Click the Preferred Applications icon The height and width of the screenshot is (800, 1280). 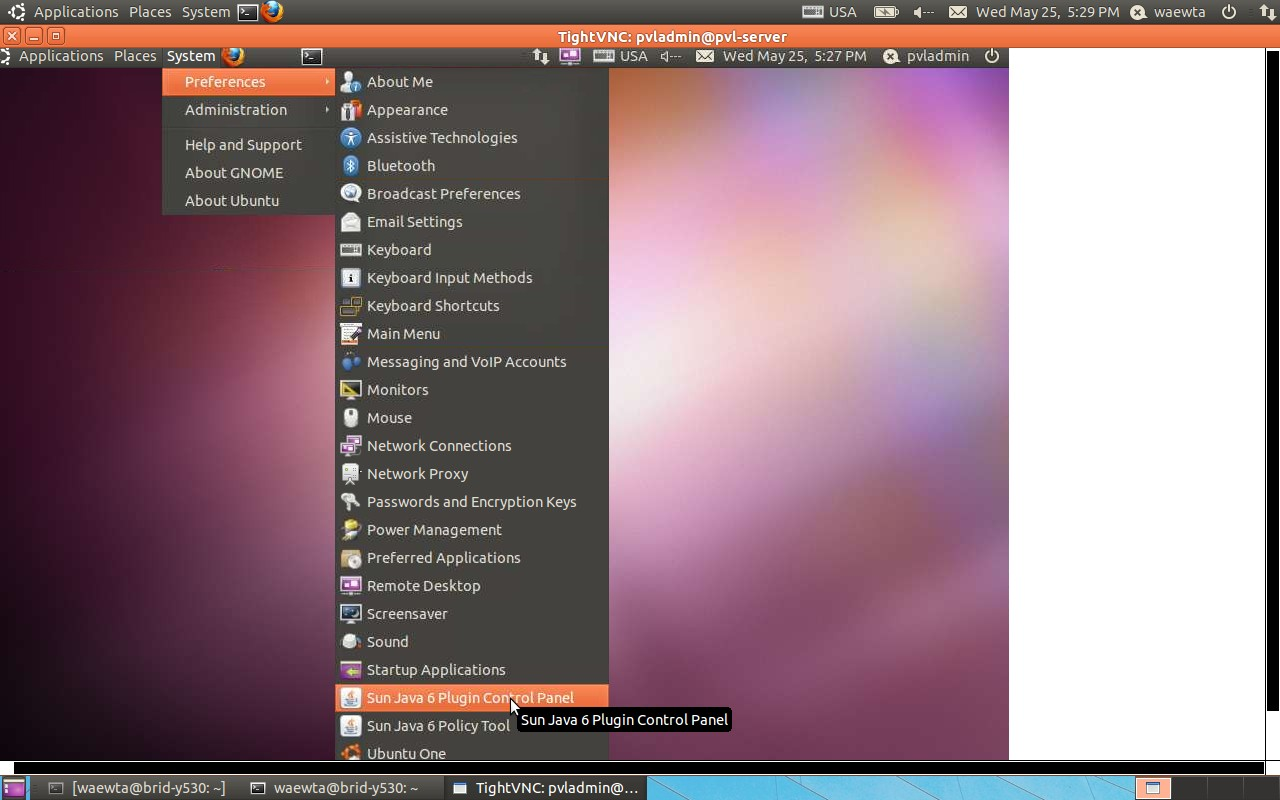tap(350, 558)
